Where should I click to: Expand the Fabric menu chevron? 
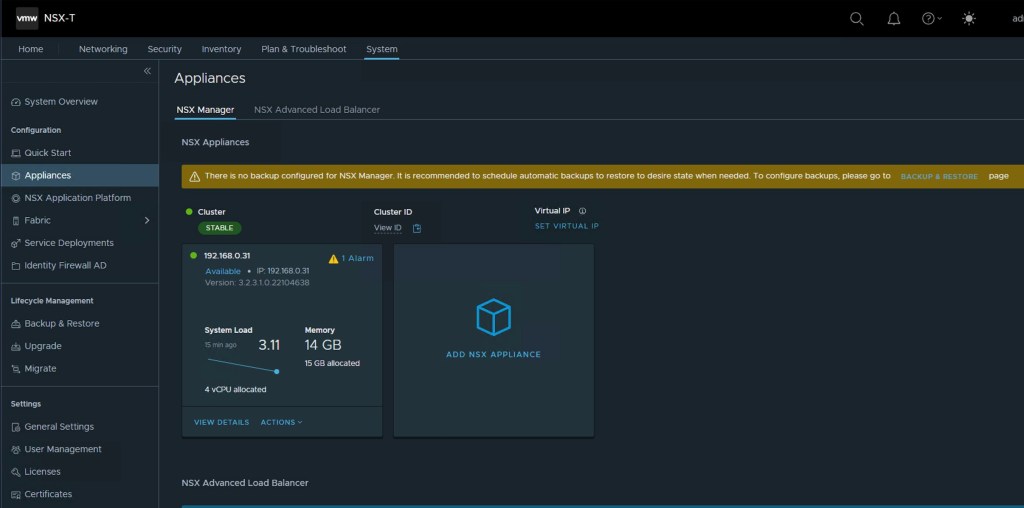pyautogui.click(x=147, y=220)
